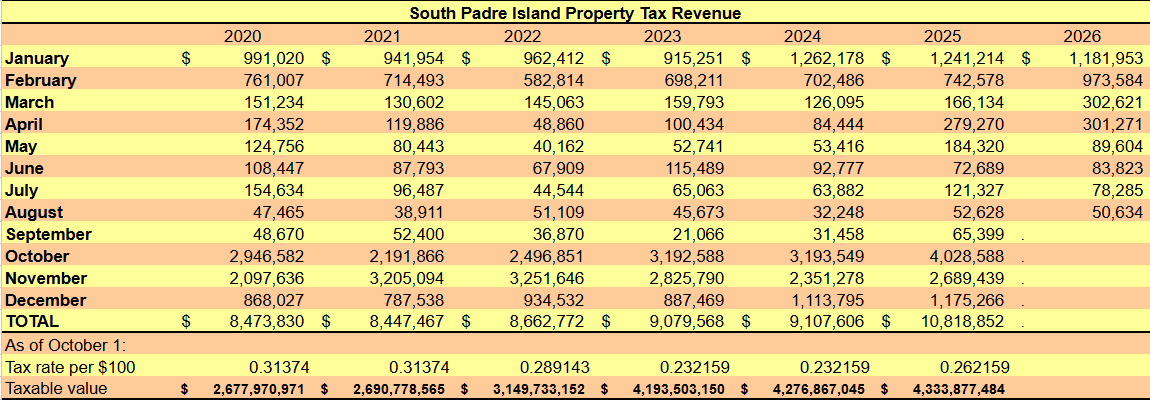Viewport: 1150px width, 400px height.
Task: Select the Tax rate per $100 label
Action: (x=70, y=366)
